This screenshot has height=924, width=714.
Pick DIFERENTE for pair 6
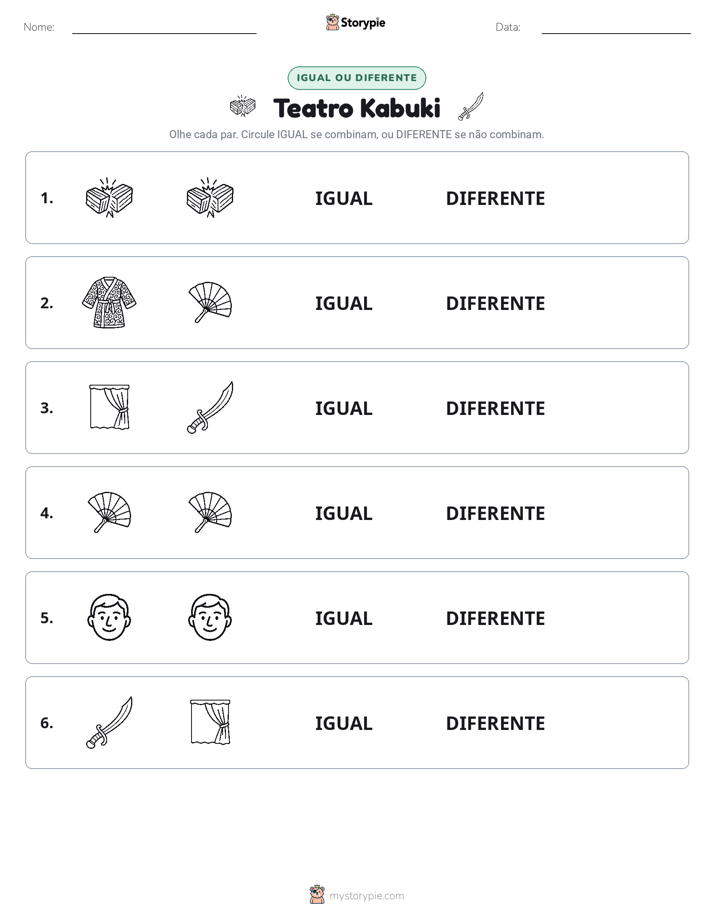pyautogui.click(x=495, y=723)
